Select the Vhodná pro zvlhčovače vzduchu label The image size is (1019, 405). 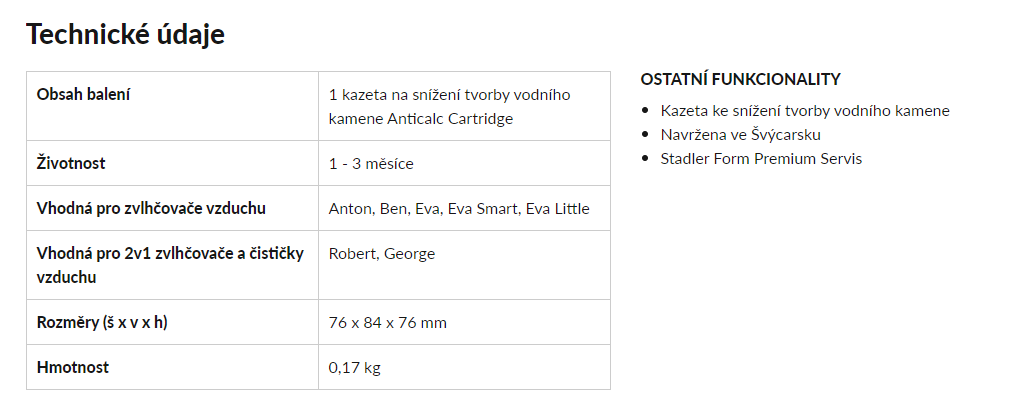coord(151,209)
